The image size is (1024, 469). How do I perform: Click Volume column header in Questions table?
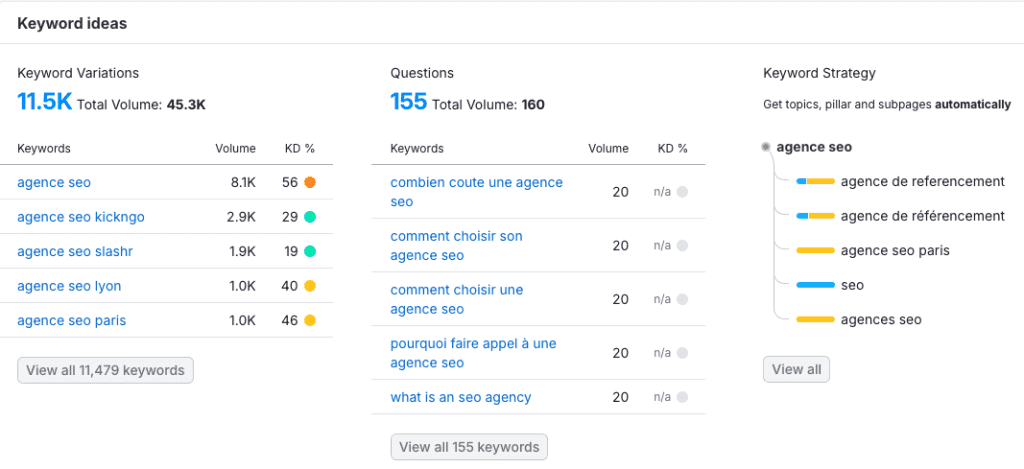pos(609,149)
